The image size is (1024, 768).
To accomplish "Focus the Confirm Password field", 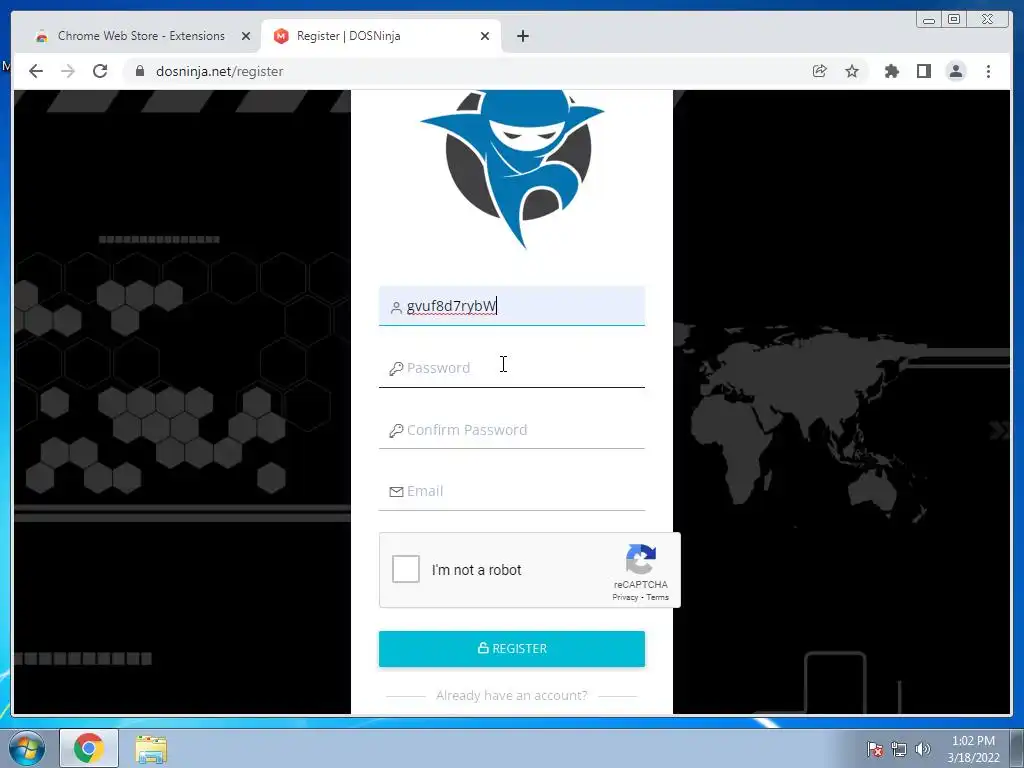I will click(512, 430).
